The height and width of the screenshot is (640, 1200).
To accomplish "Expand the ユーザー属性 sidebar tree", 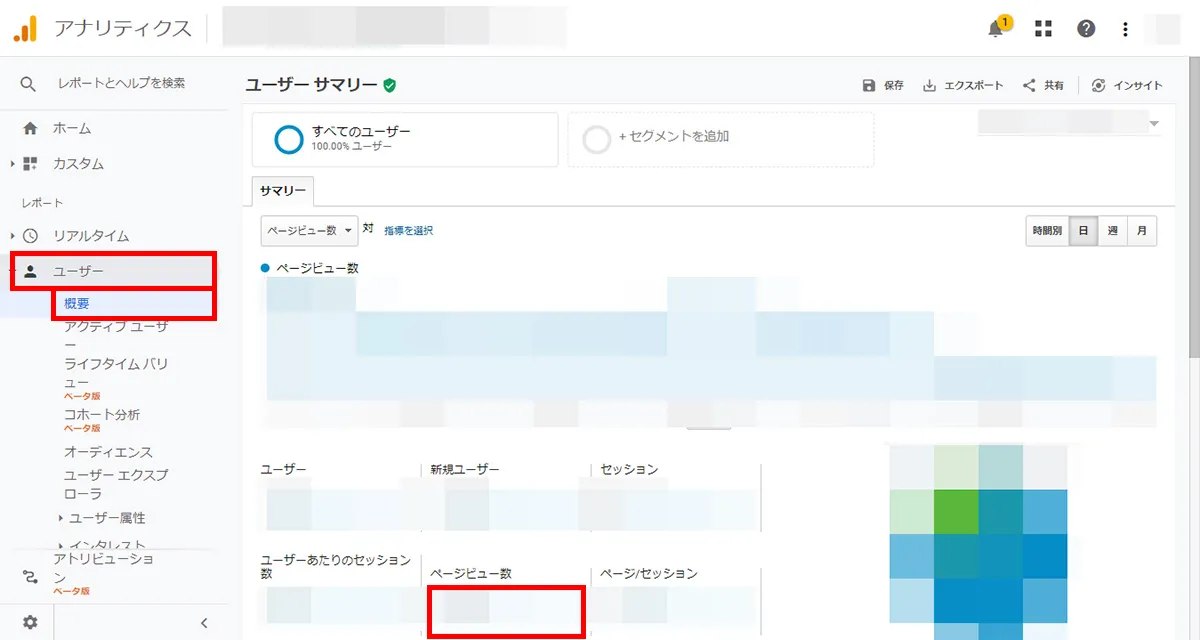I will click(x=108, y=518).
